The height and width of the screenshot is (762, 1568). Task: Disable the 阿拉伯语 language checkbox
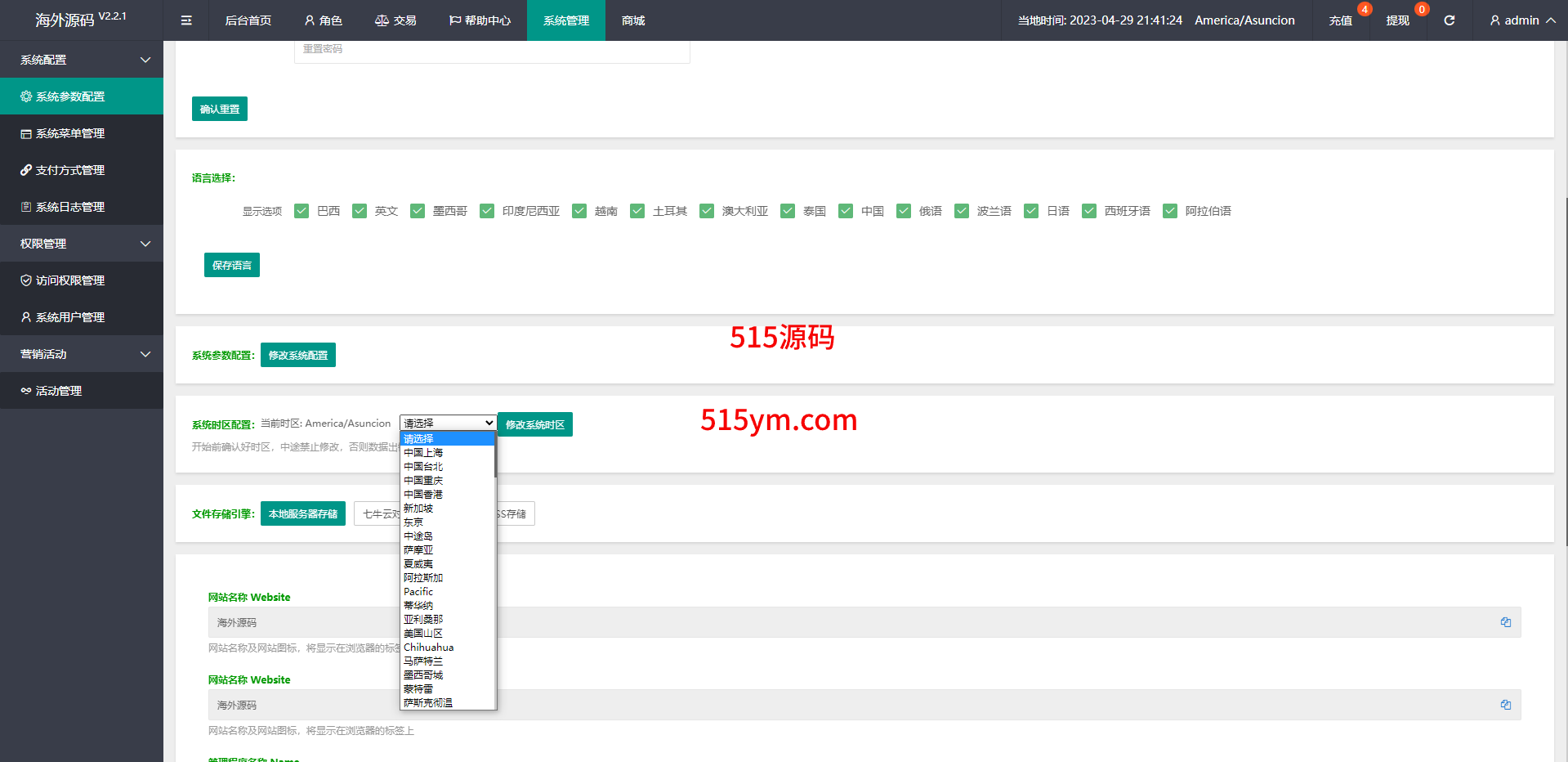click(1170, 211)
